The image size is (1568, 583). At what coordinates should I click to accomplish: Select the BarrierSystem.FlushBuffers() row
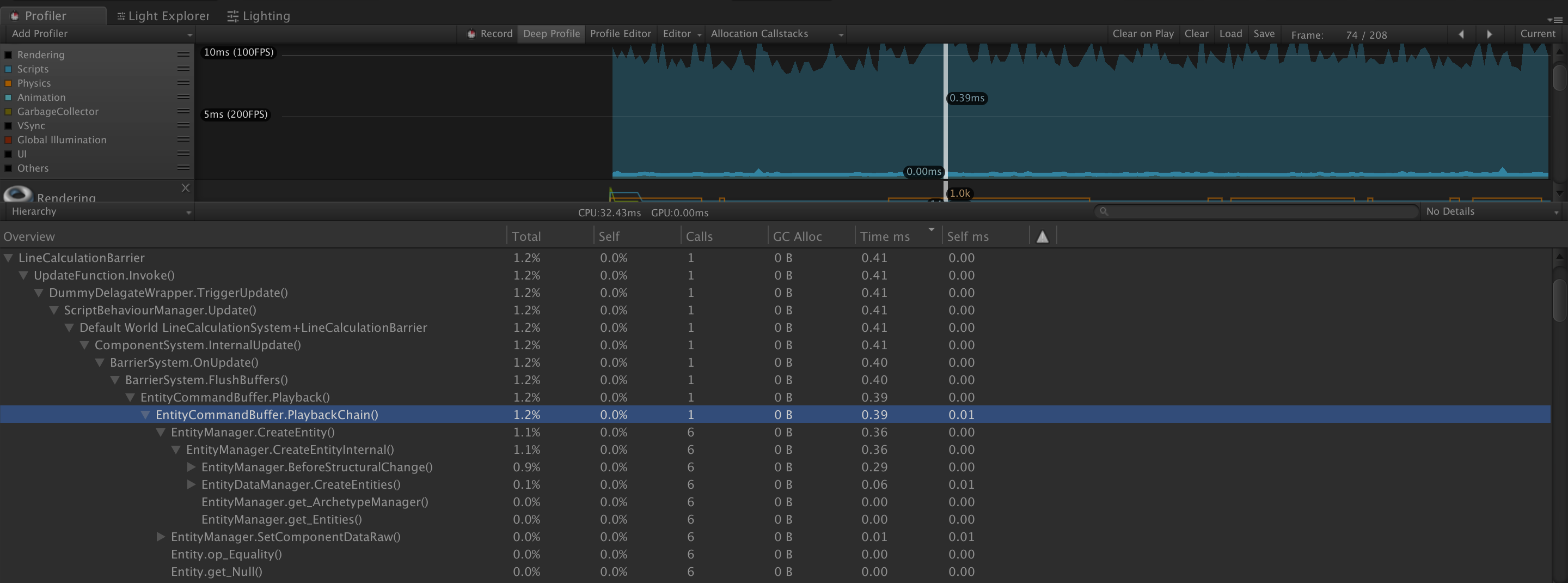[775, 380]
